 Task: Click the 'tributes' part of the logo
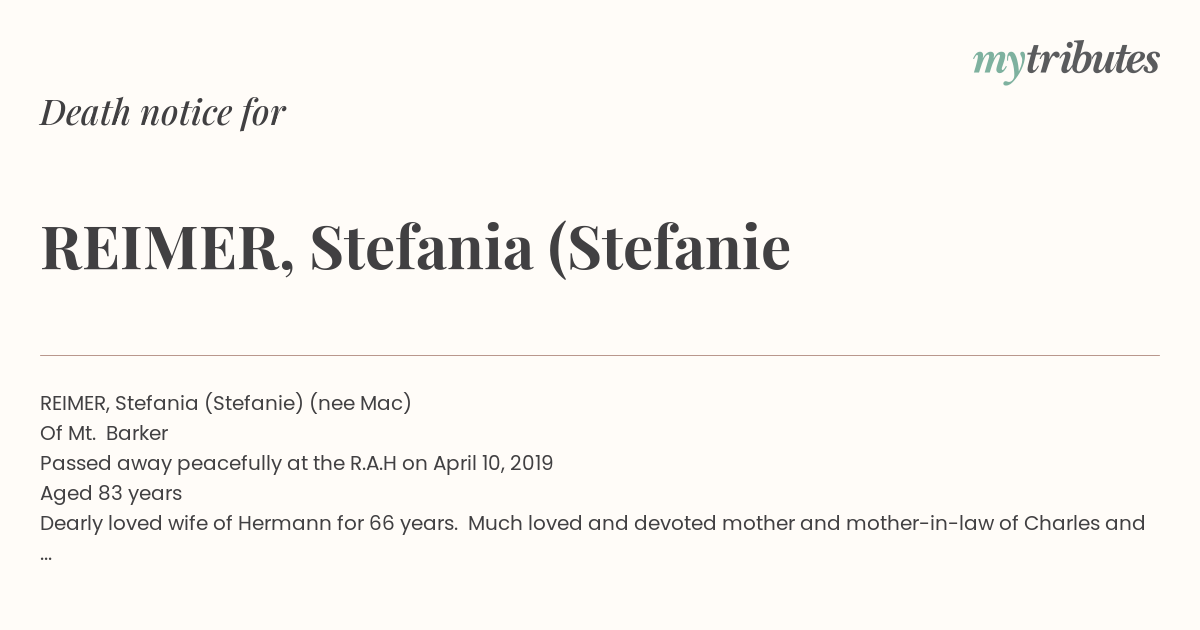1092,59
